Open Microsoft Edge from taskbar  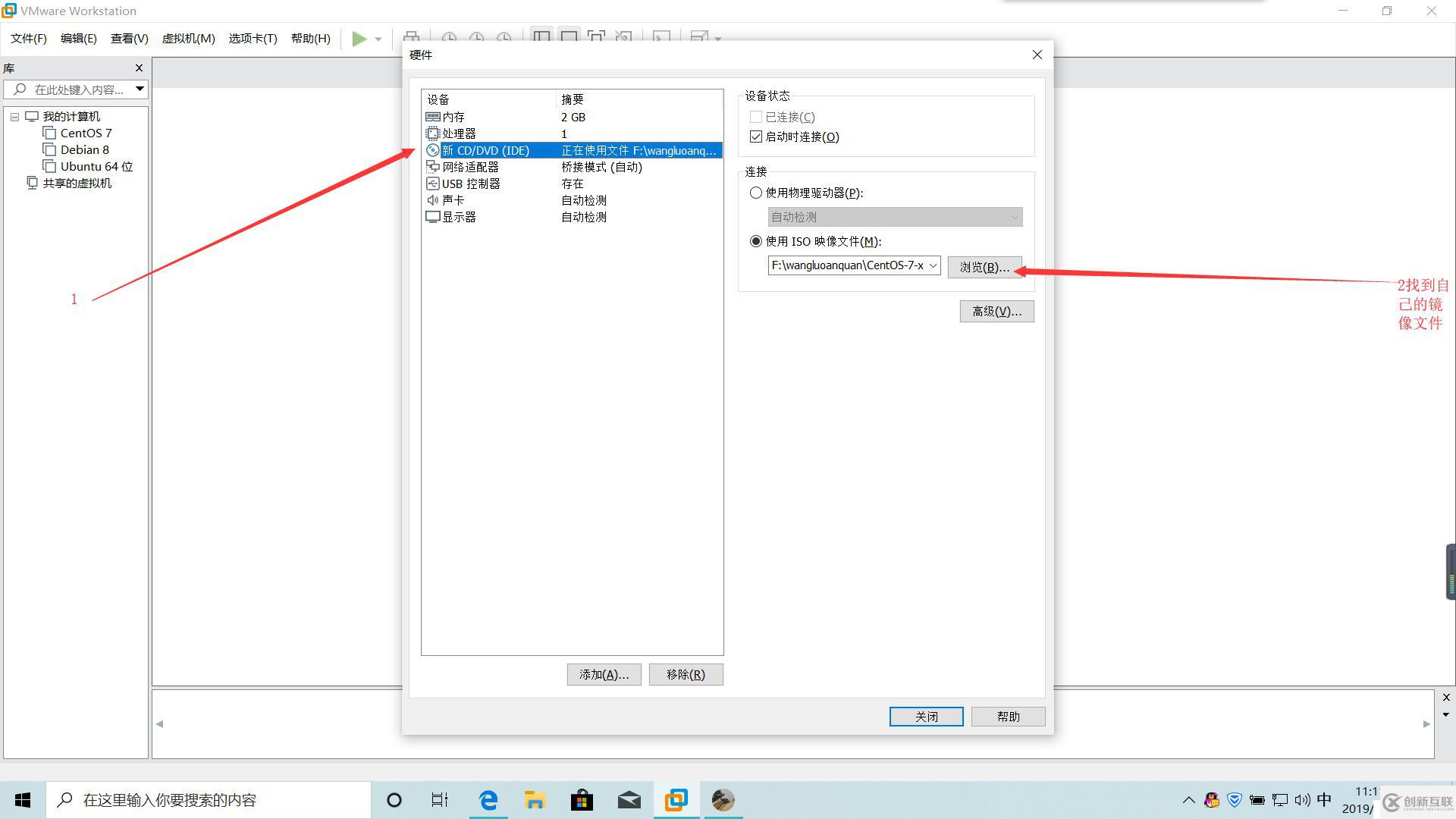[x=488, y=800]
